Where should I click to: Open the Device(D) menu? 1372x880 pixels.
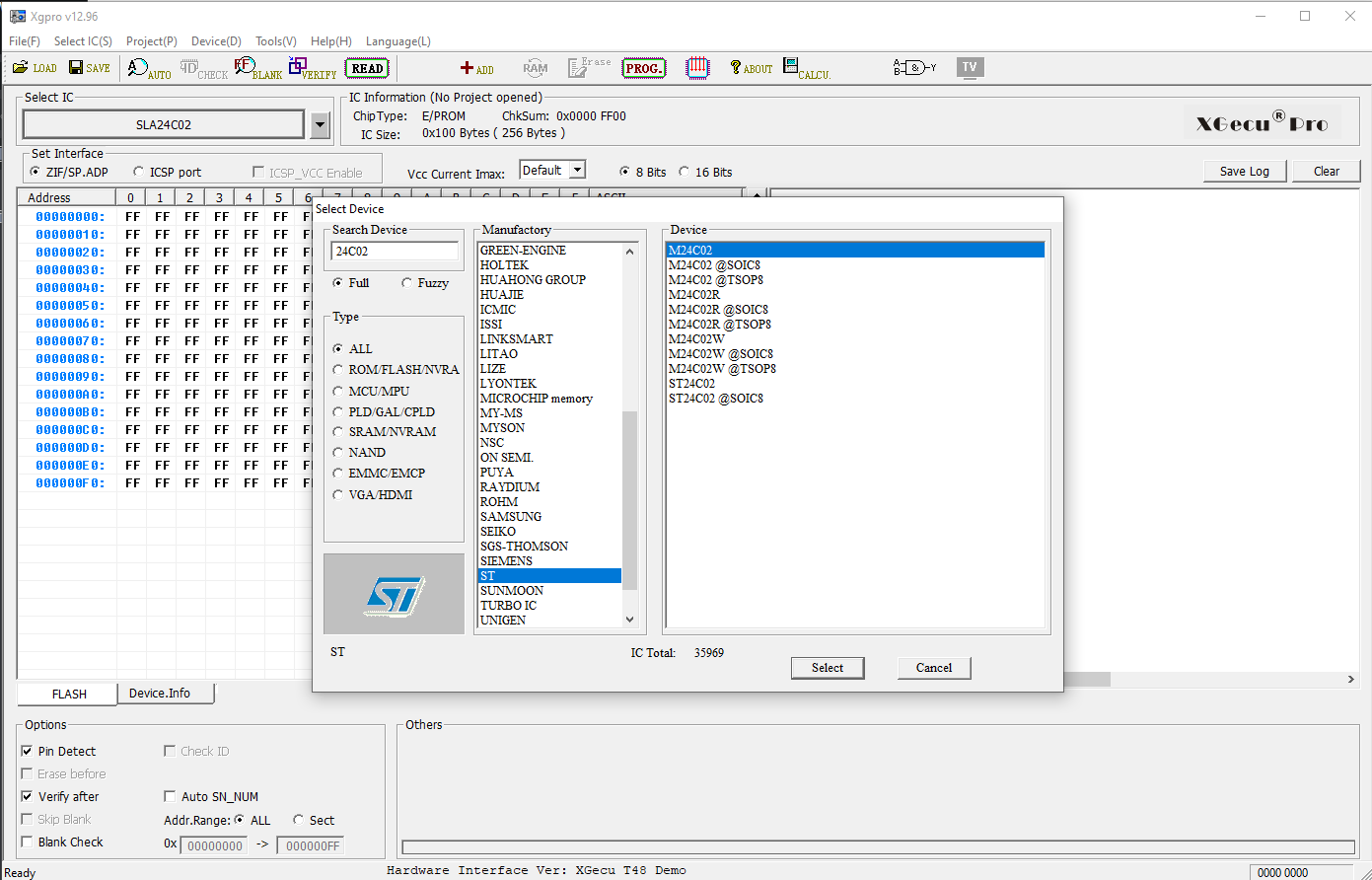click(x=216, y=41)
